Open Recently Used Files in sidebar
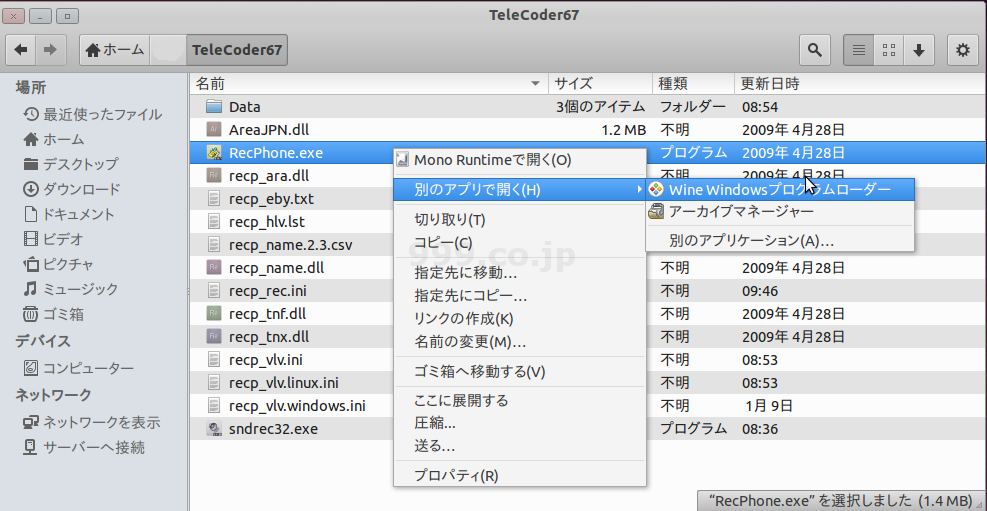The image size is (987, 511). [93, 115]
